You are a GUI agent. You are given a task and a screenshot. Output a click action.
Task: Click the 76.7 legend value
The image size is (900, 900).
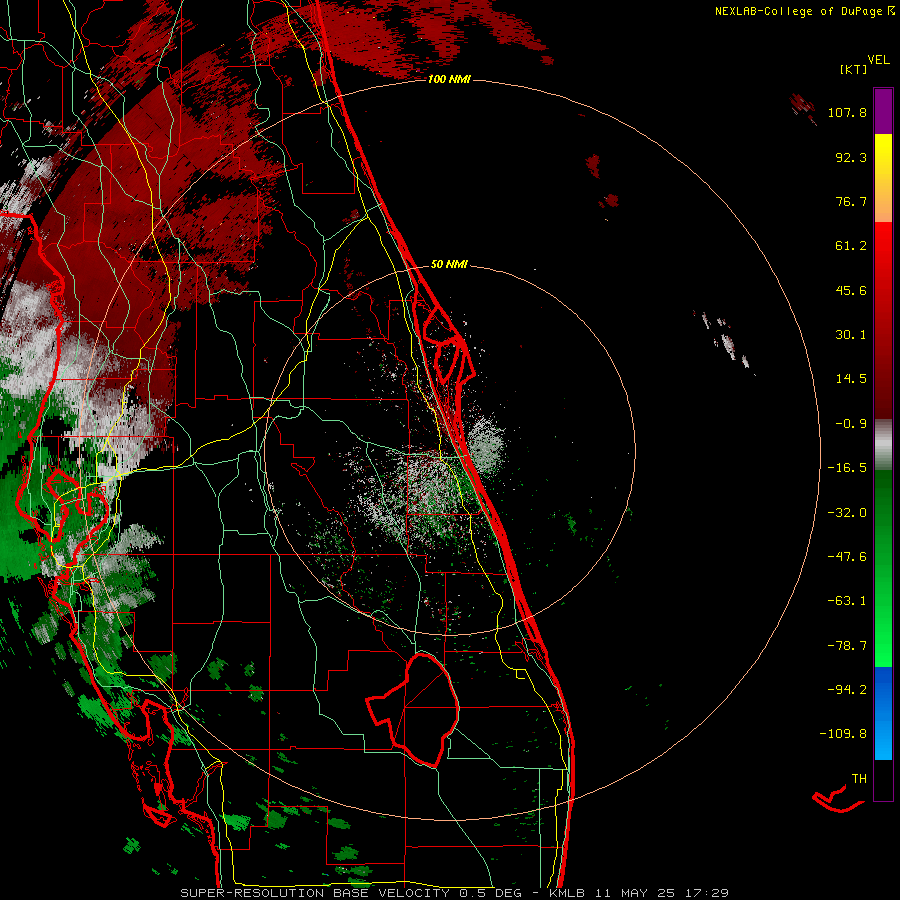click(x=851, y=201)
